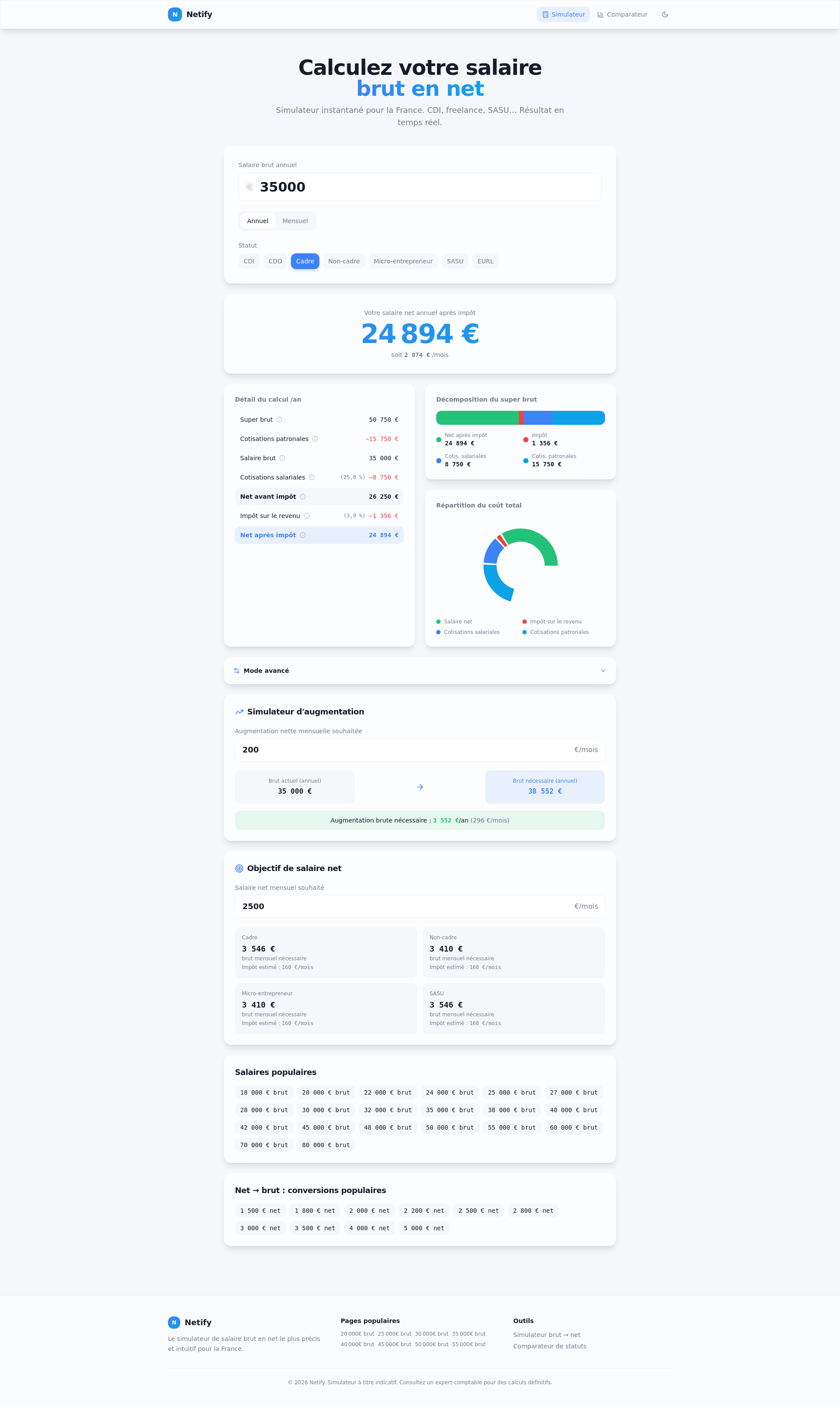Choose 18 000 € brut popular salary

[x=264, y=1093]
